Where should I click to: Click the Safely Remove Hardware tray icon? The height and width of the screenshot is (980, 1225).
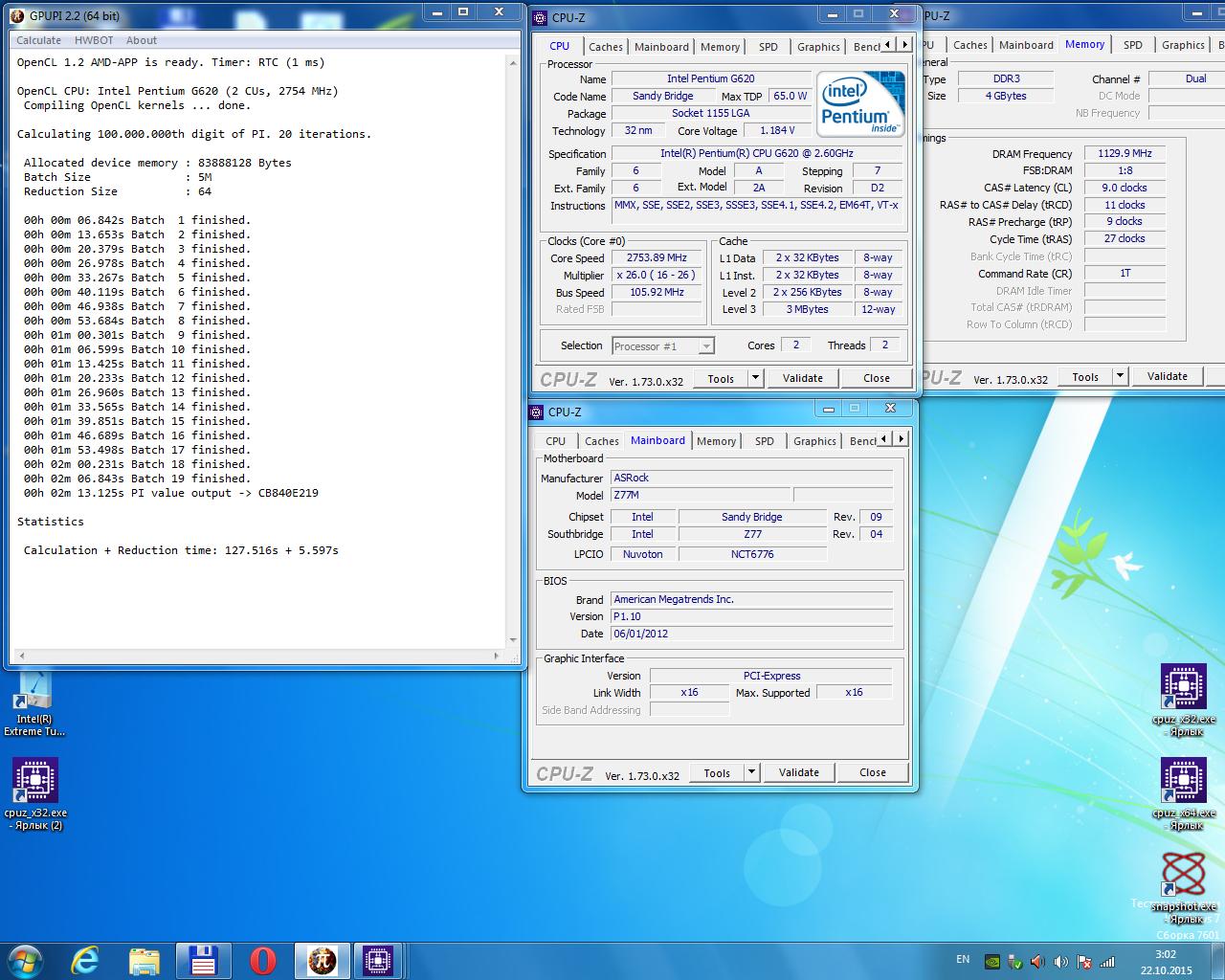pos(1015,962)
